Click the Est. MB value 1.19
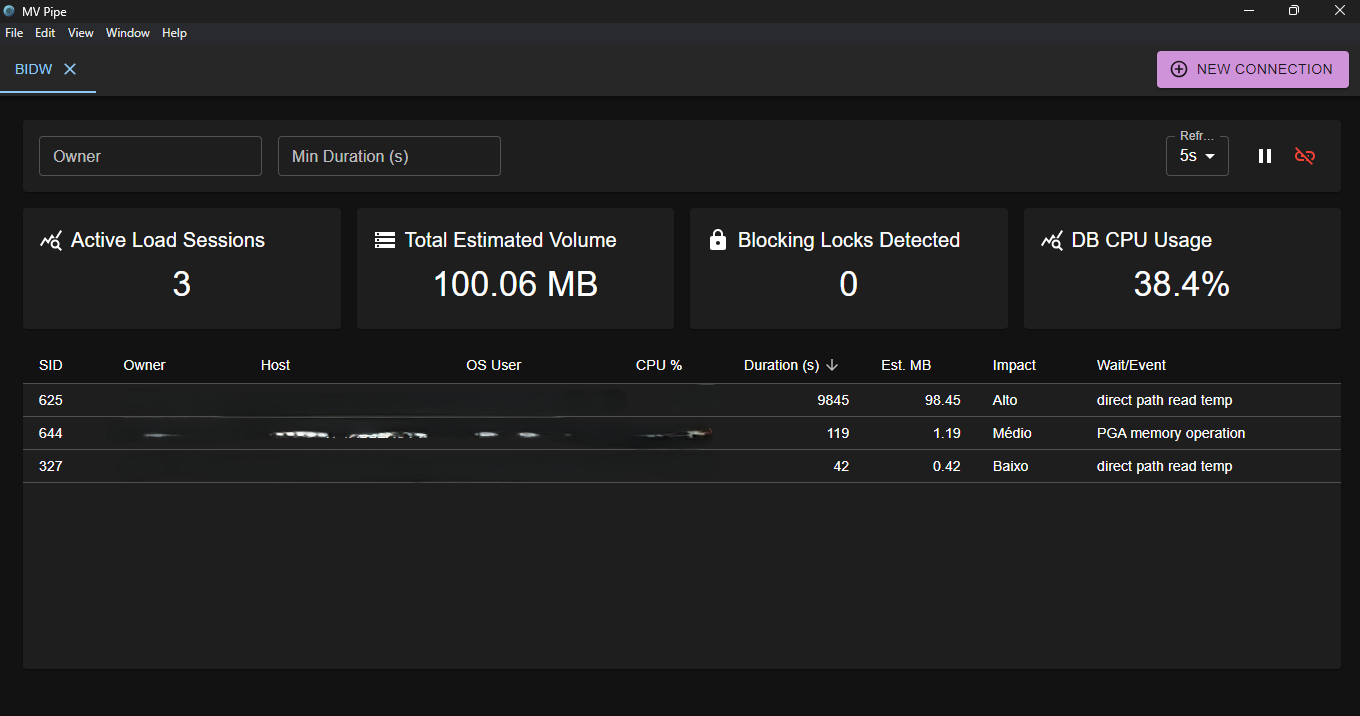 [x=947, y=433]
